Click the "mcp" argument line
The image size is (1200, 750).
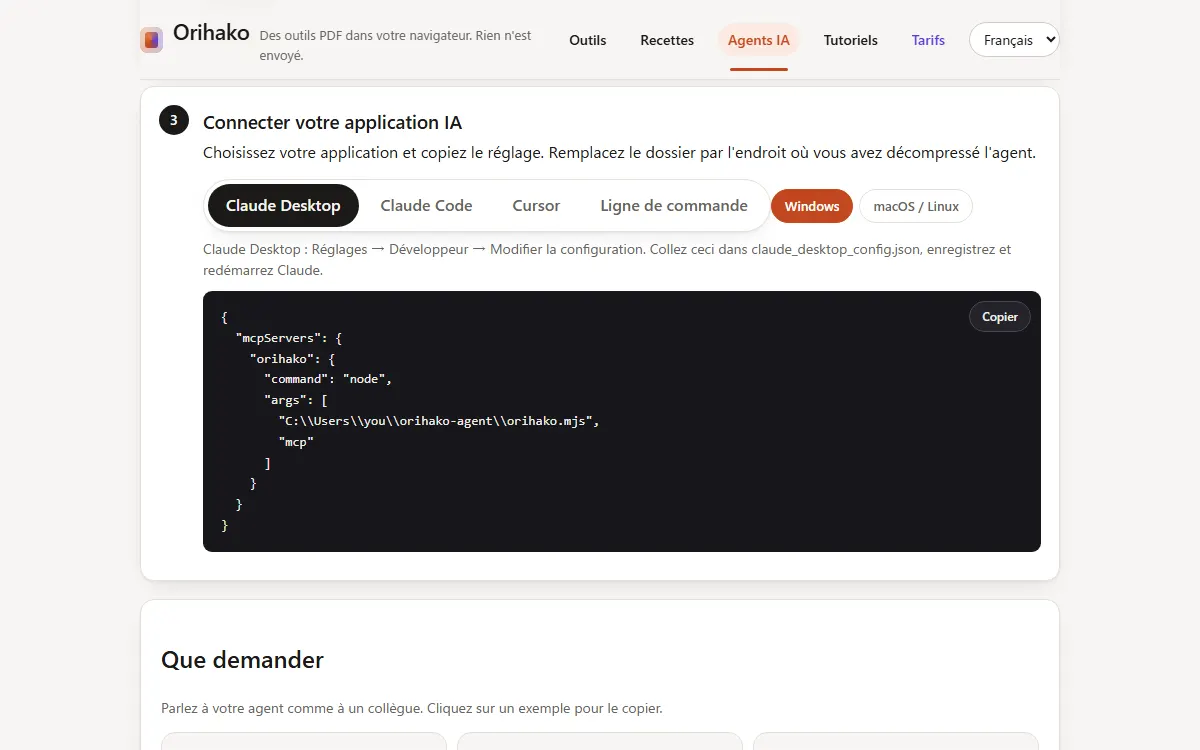(297, 442)
